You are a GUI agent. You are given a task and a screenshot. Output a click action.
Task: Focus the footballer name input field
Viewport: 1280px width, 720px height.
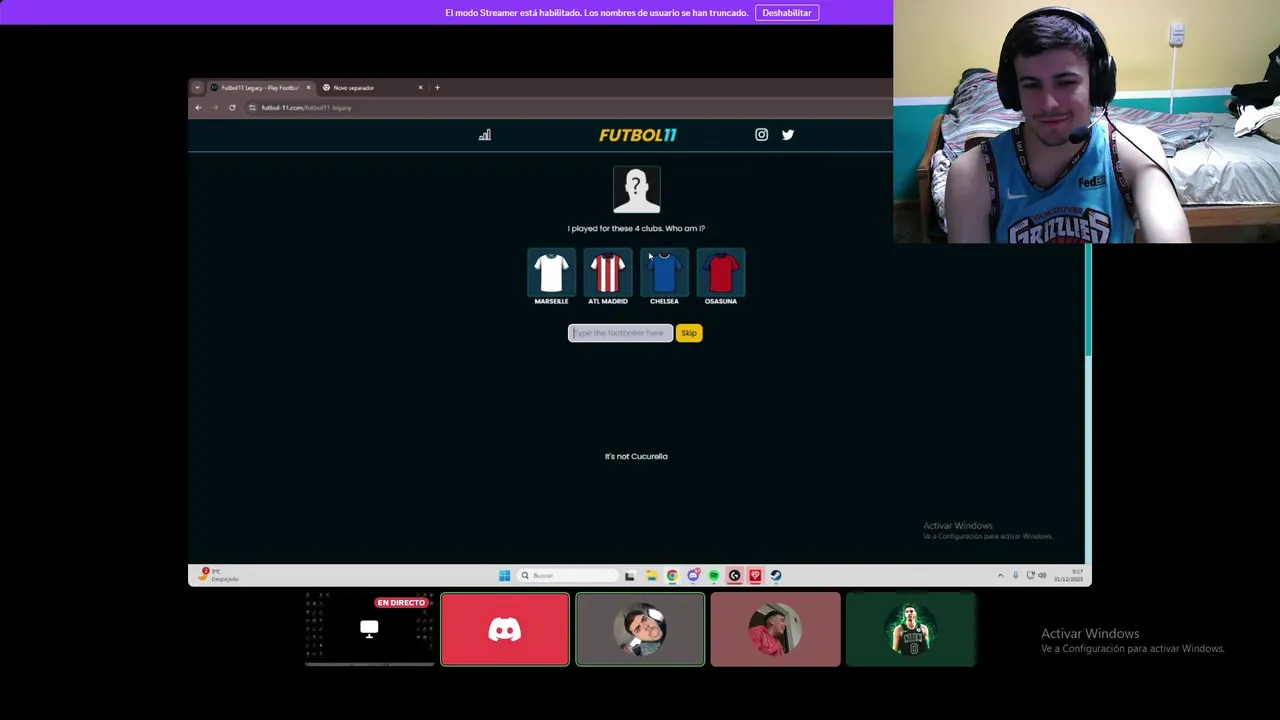(620, 333)
